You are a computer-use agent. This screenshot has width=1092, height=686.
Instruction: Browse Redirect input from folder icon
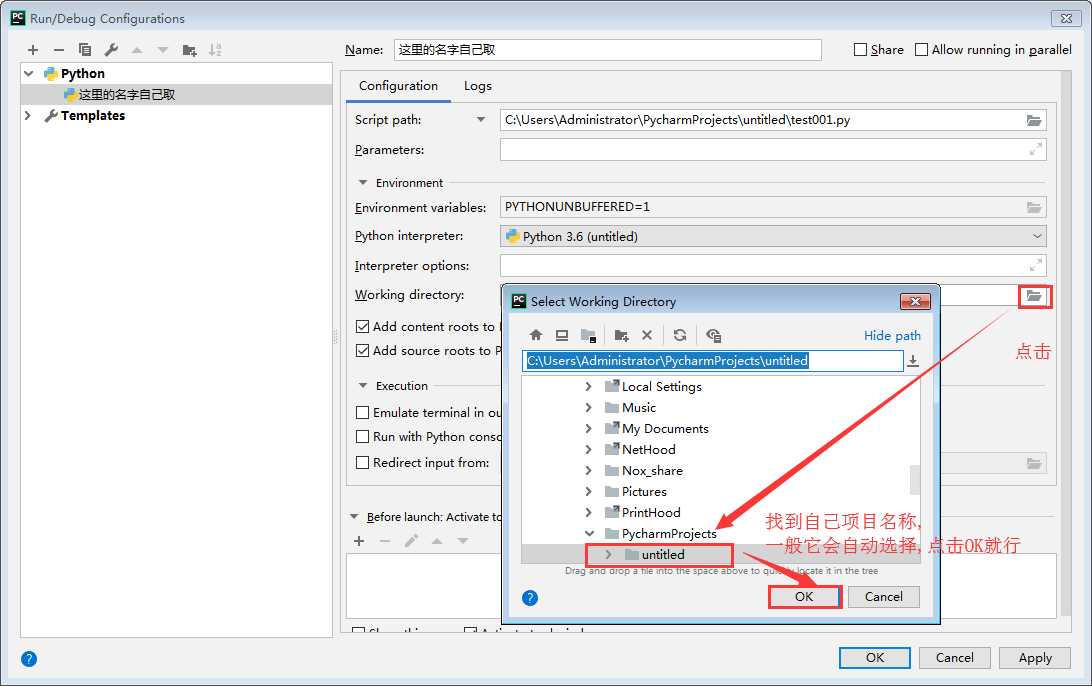pos(1034,463)
